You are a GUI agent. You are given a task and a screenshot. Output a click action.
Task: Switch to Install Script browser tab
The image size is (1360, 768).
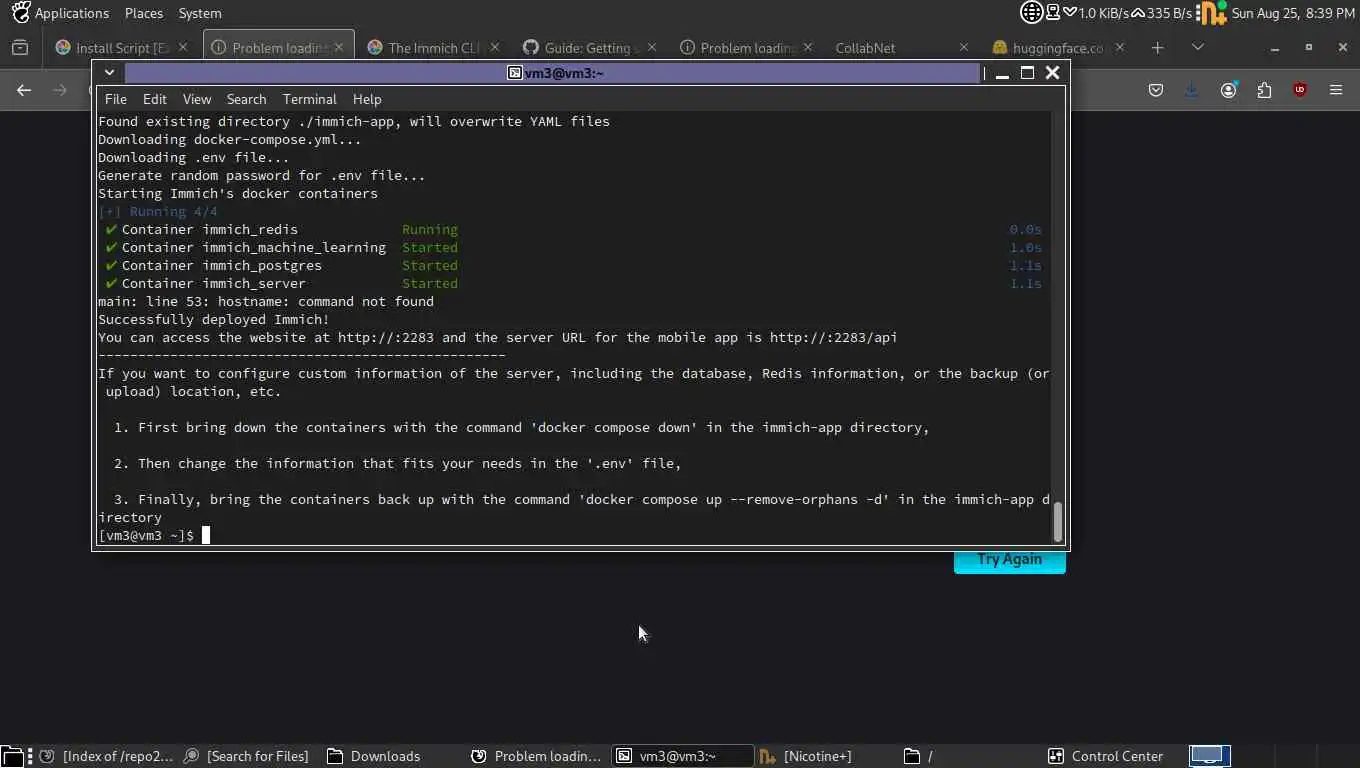pos(122,47)
